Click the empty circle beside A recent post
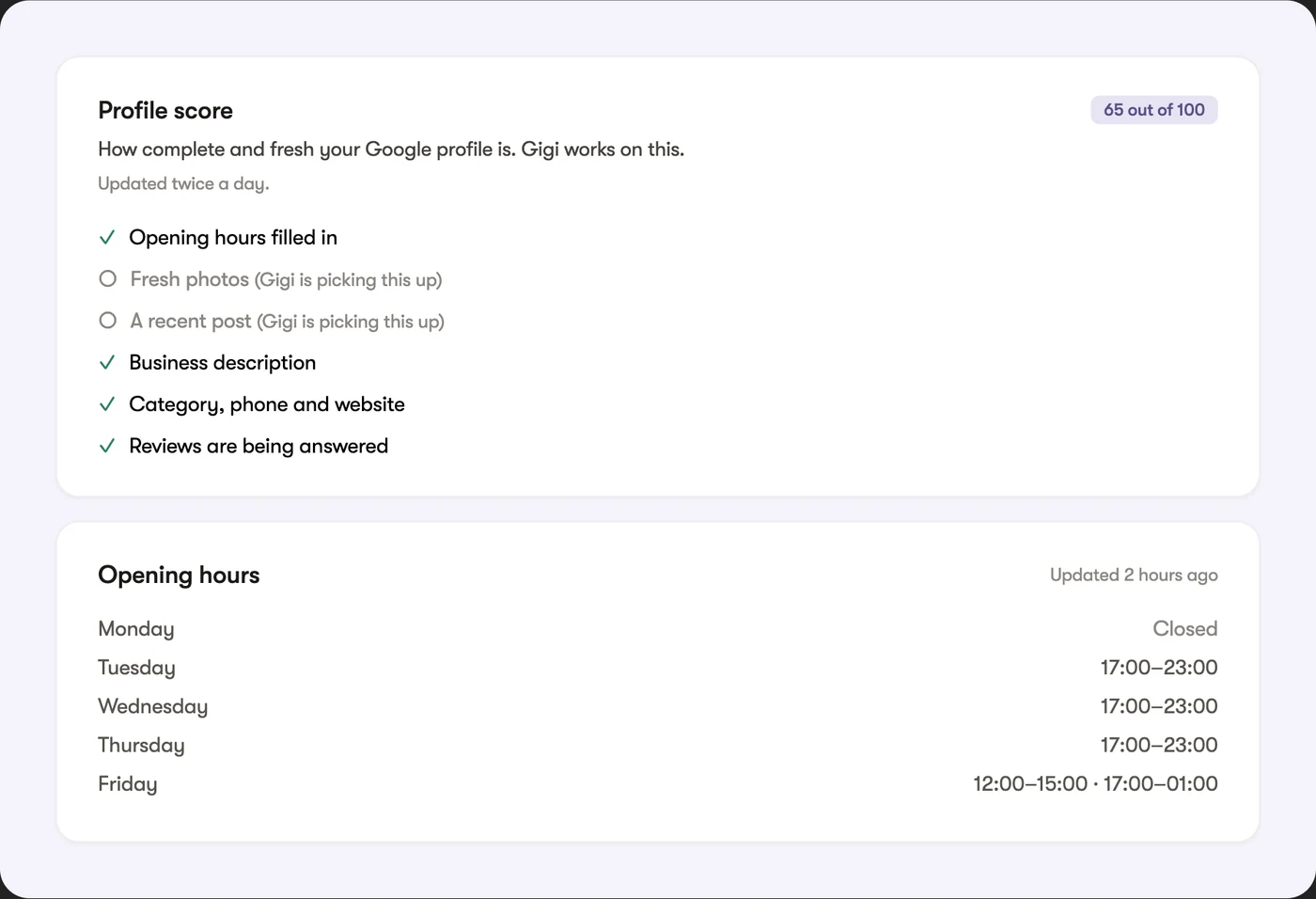The height and width of the screenshot is (899, 1316). tap(108, 321)
